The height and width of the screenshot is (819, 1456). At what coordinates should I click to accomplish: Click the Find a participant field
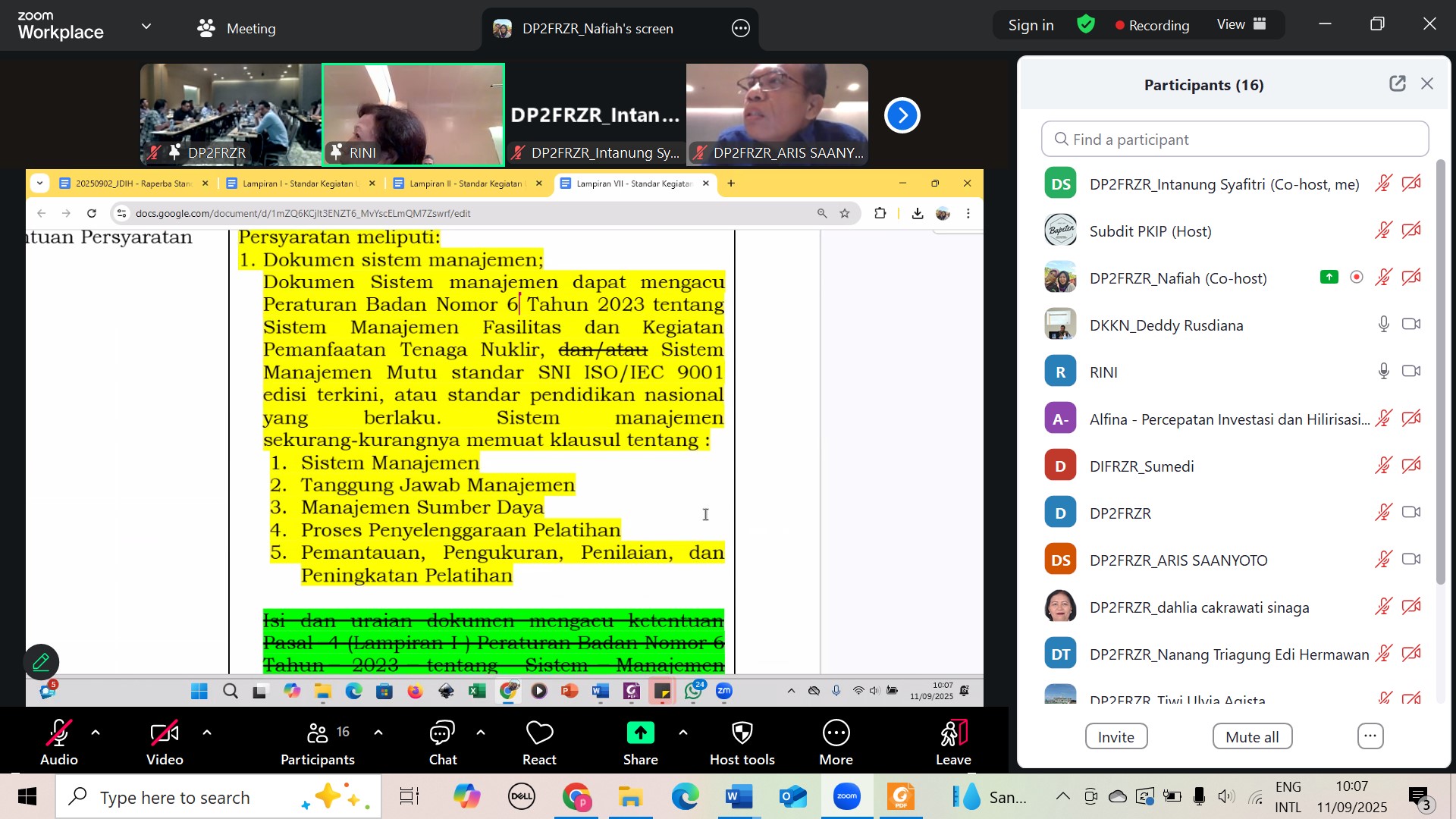(1235, 140)
